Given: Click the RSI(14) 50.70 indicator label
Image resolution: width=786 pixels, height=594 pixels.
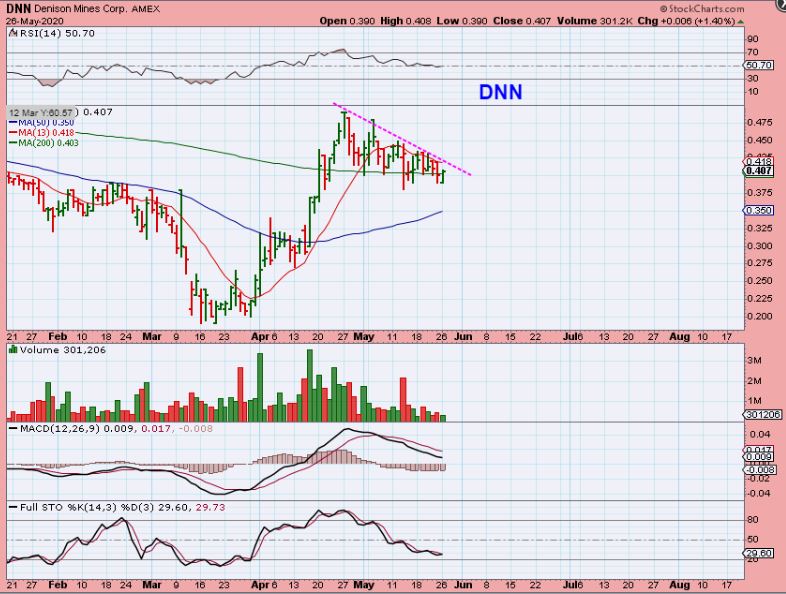Looking at the screenshot, I should [57, 33].
